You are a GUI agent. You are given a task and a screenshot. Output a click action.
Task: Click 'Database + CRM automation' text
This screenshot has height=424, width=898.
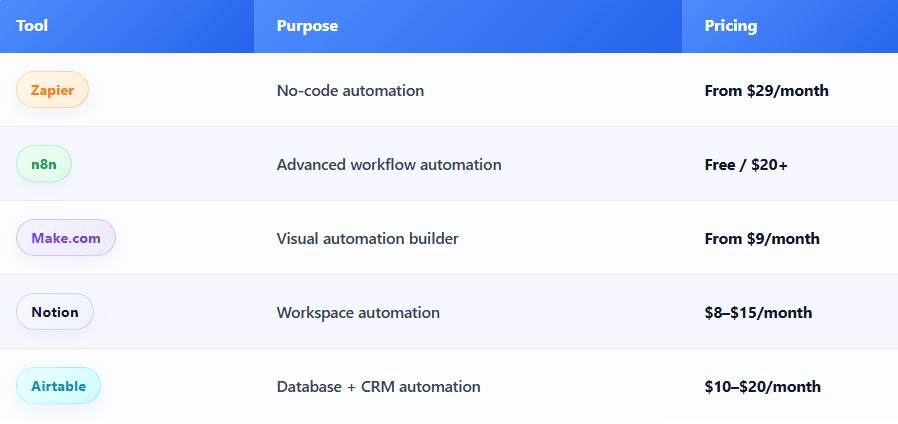point(379,386)
